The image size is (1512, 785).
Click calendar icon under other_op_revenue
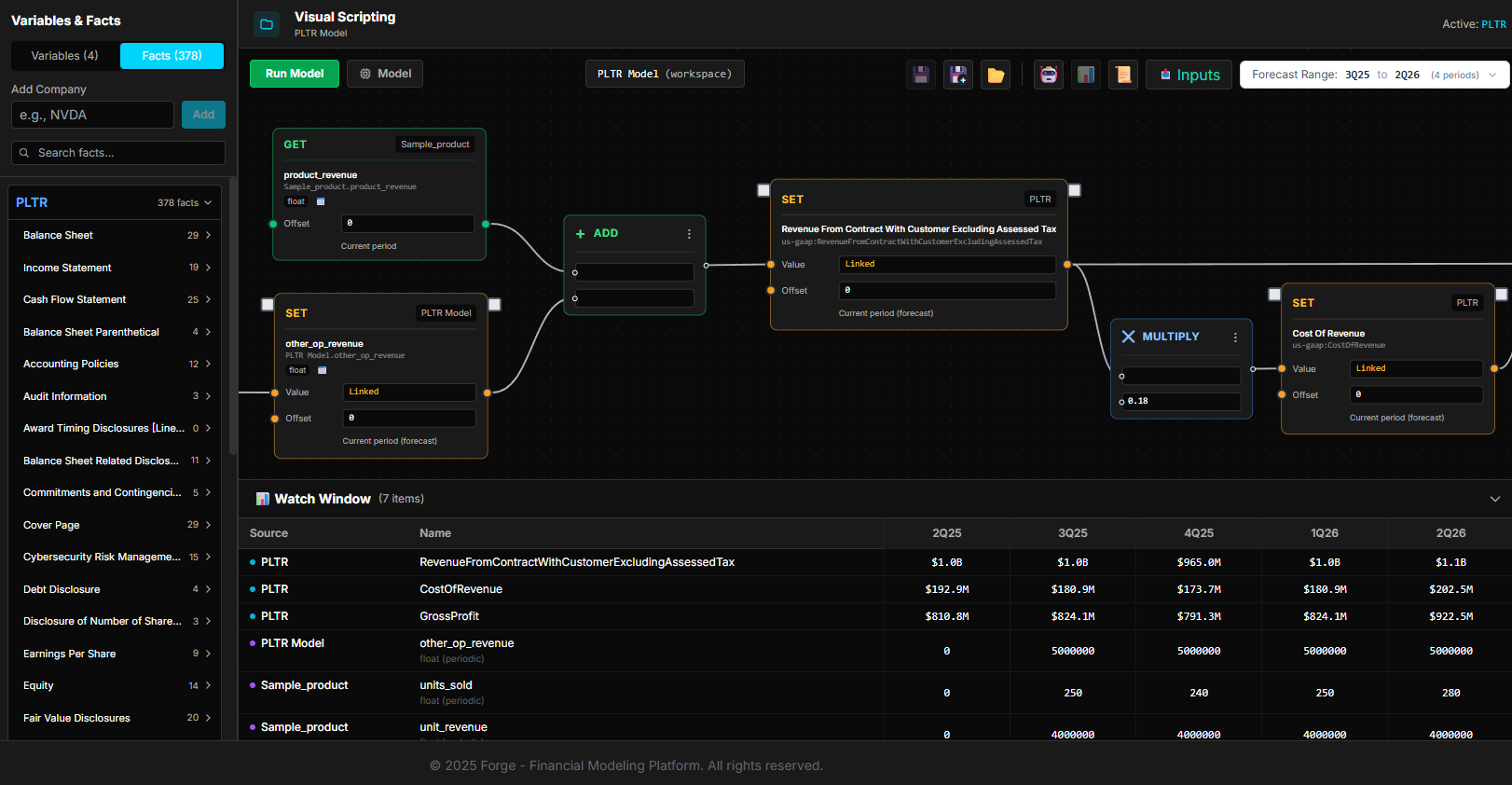(x=323, y=370)
